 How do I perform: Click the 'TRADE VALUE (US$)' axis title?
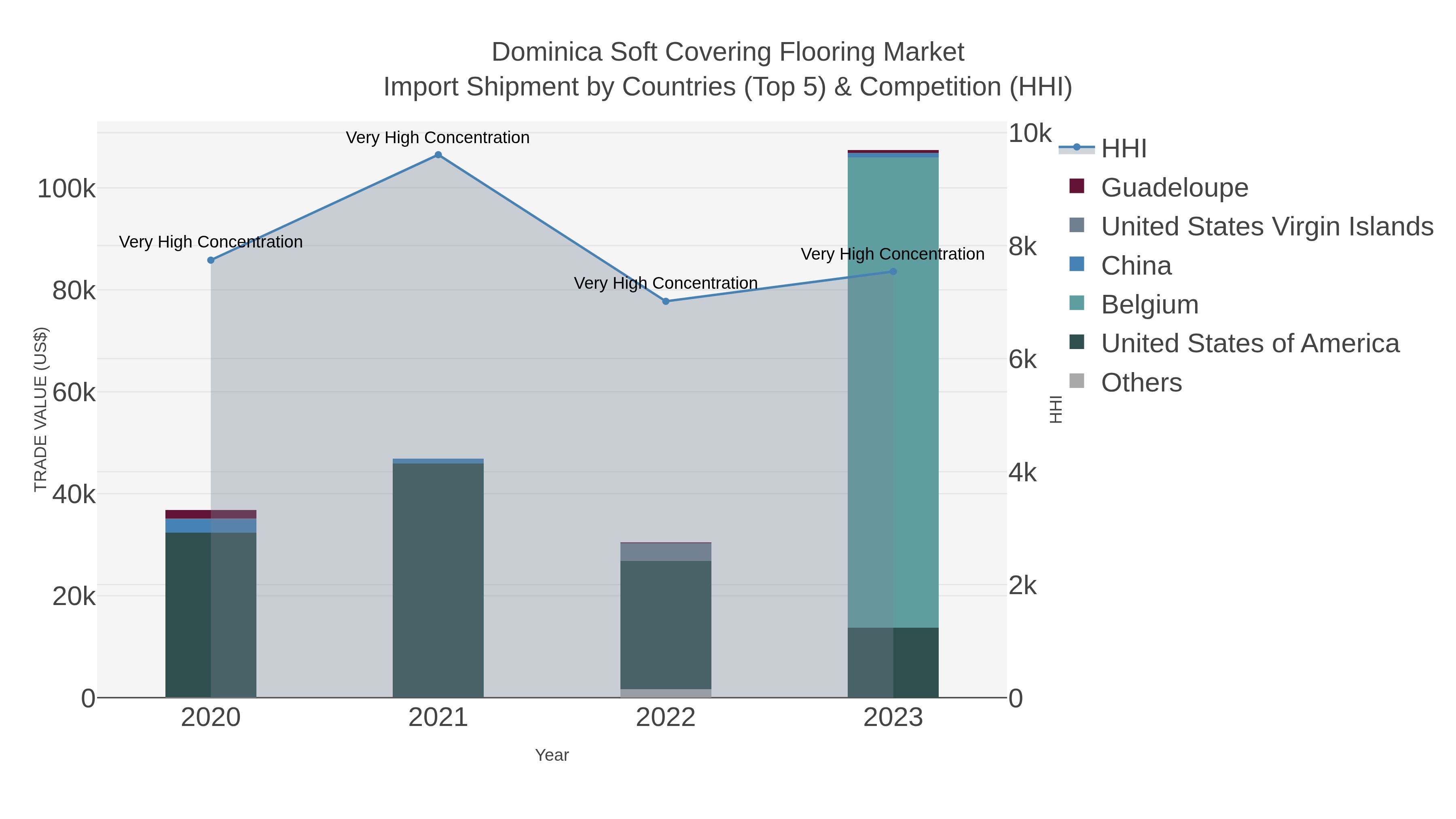[41, 410]
